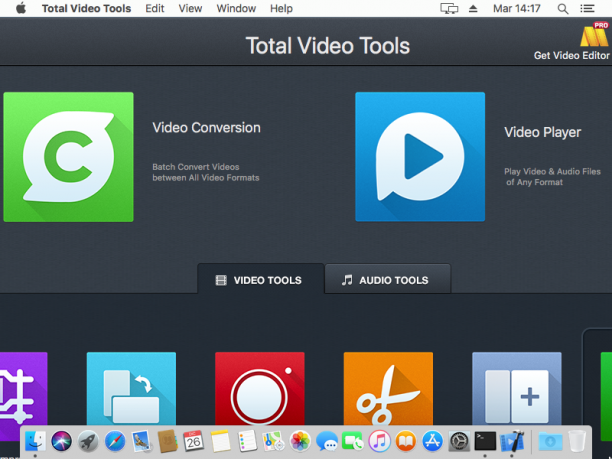Open Messages from the Dock
This screenshot has height=459, width=612.
(x=326, y=441)
